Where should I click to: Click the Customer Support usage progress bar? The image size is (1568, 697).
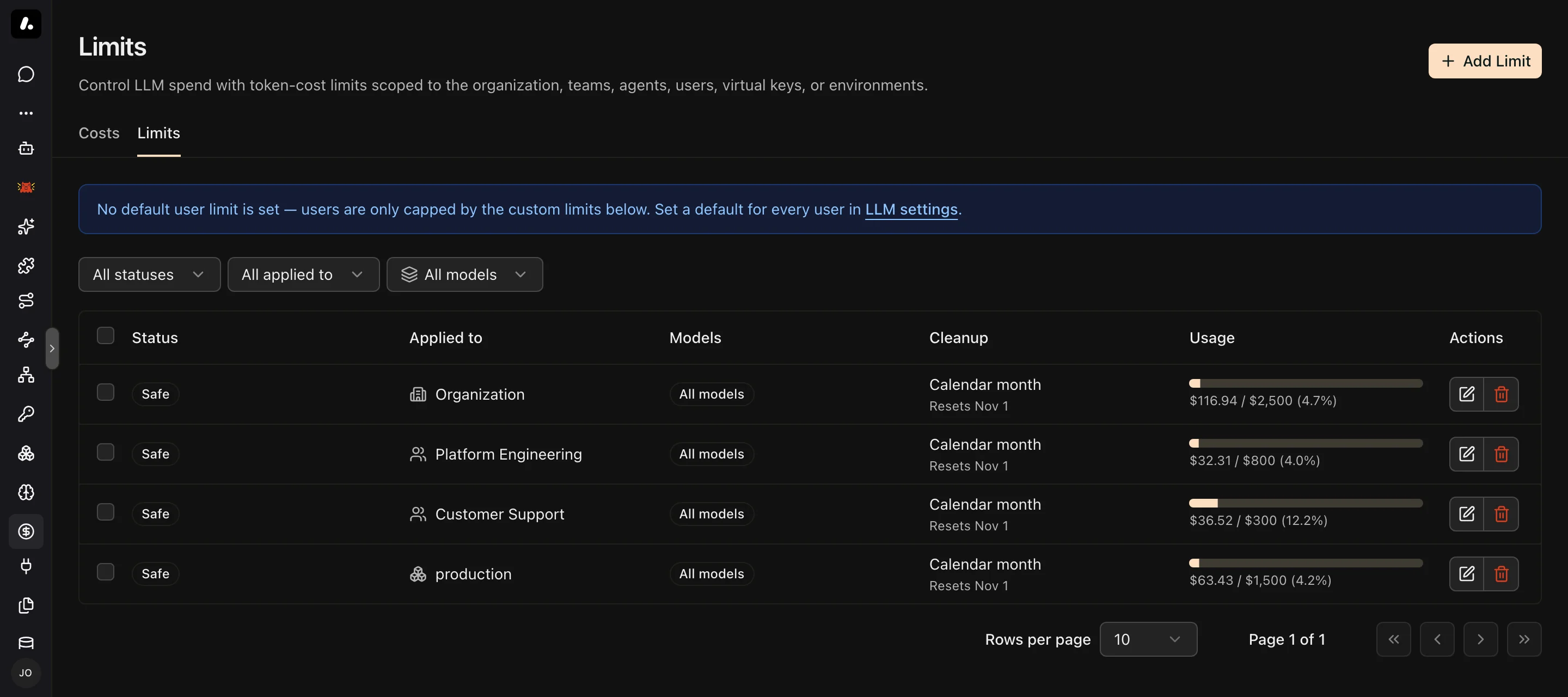pyautogui.click(x=1306, y=504)
